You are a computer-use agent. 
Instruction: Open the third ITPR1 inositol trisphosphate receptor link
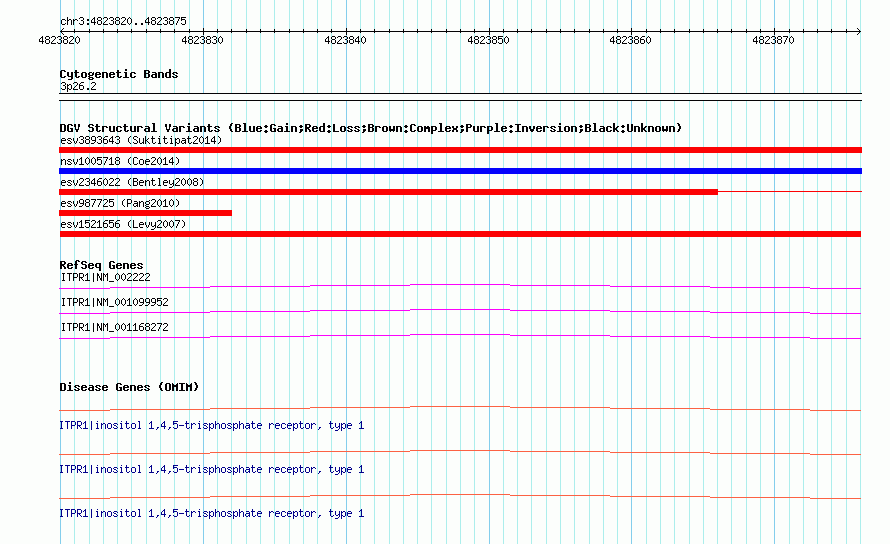tap(212, 513)
